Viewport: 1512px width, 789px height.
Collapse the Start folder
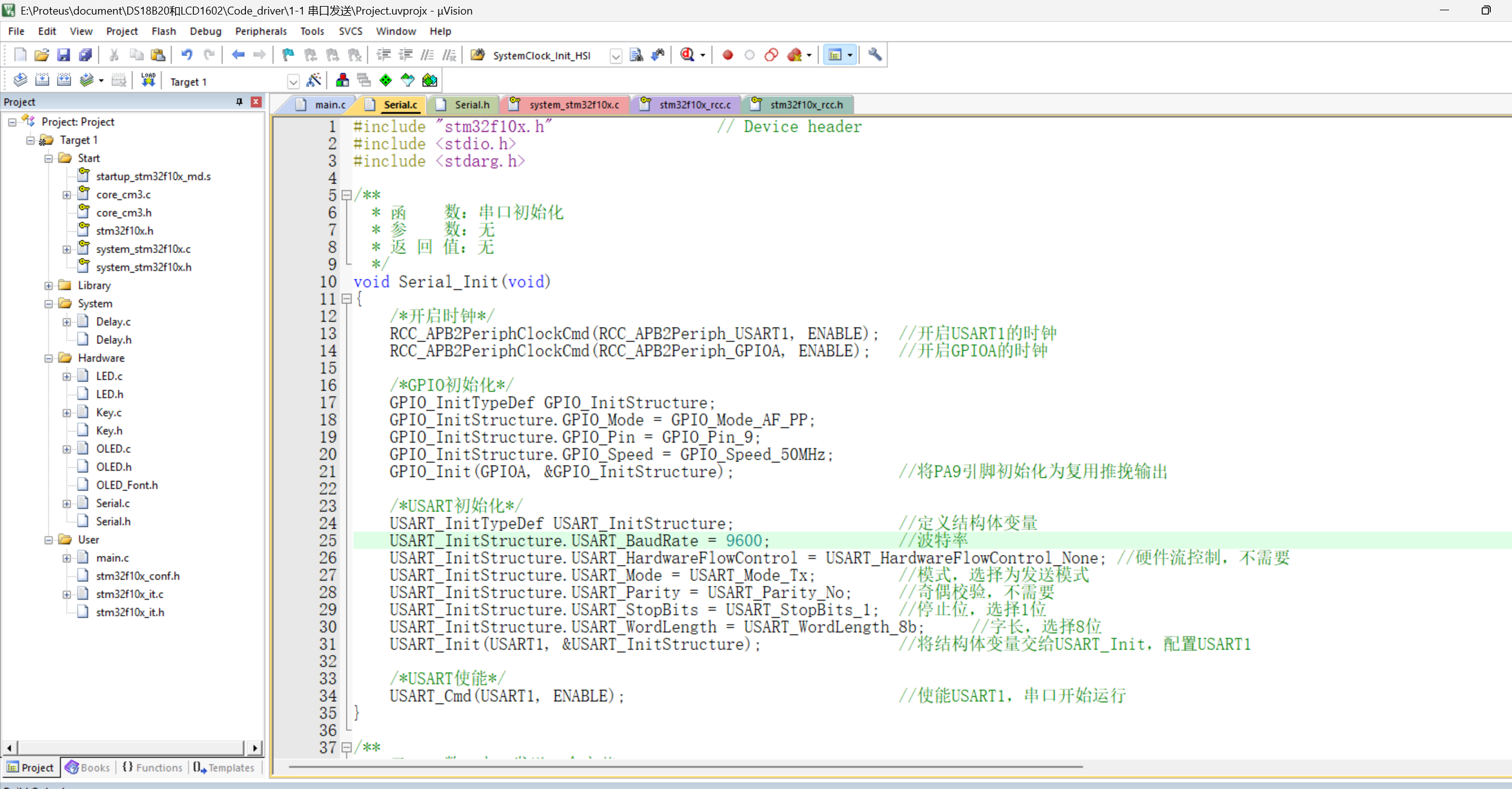coord(48,159)
